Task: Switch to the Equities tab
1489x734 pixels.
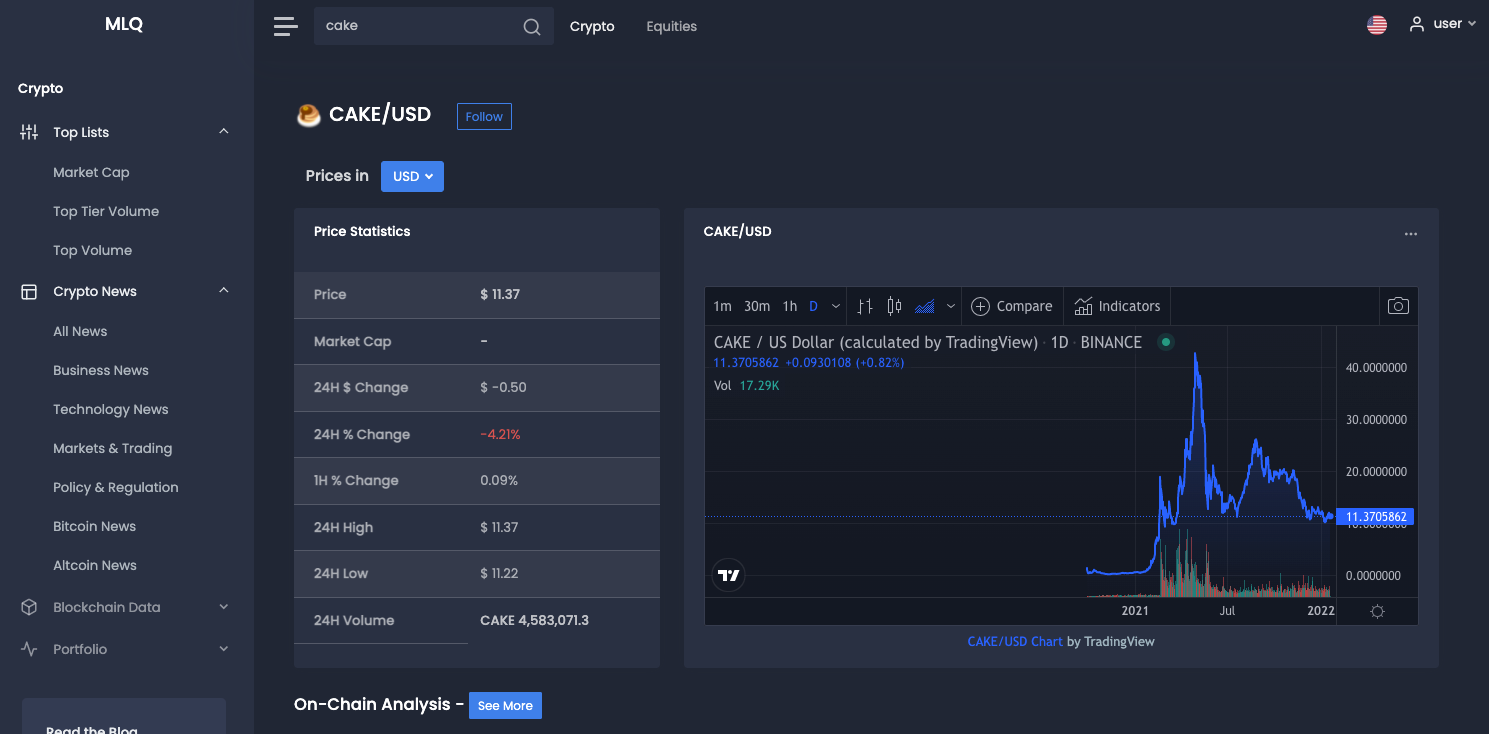Action: coord(671,27)
